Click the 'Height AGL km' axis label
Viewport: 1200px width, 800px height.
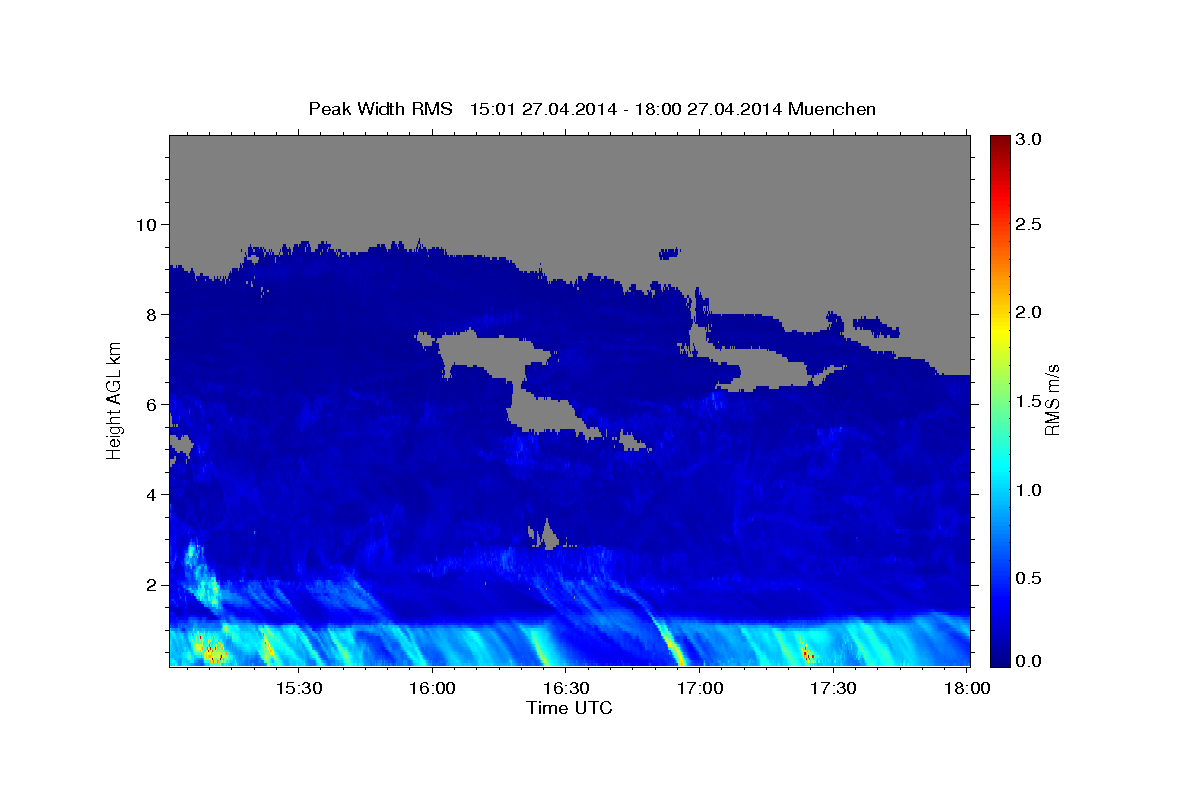[115, 400]
